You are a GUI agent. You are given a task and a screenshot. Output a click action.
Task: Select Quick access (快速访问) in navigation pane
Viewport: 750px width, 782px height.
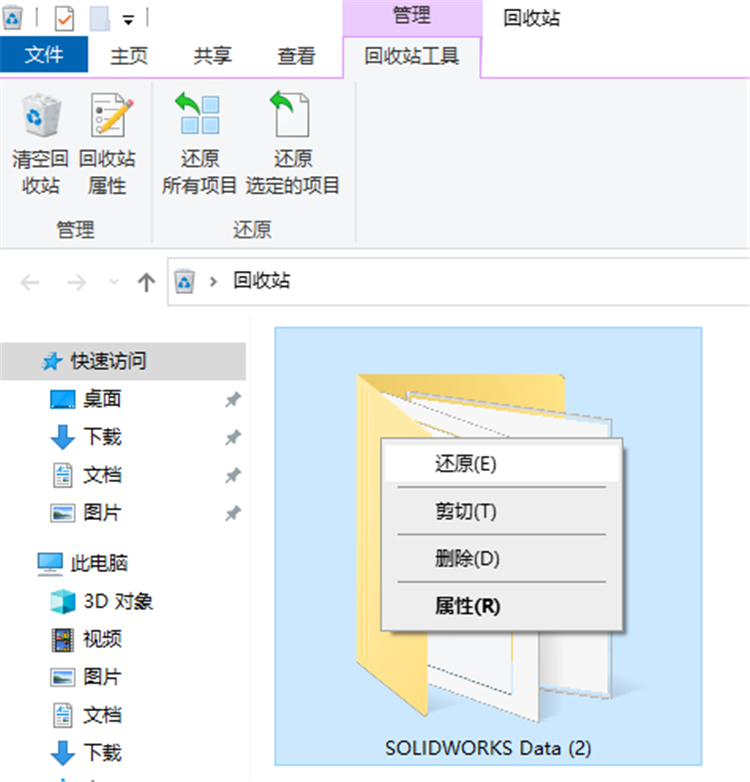123,361
